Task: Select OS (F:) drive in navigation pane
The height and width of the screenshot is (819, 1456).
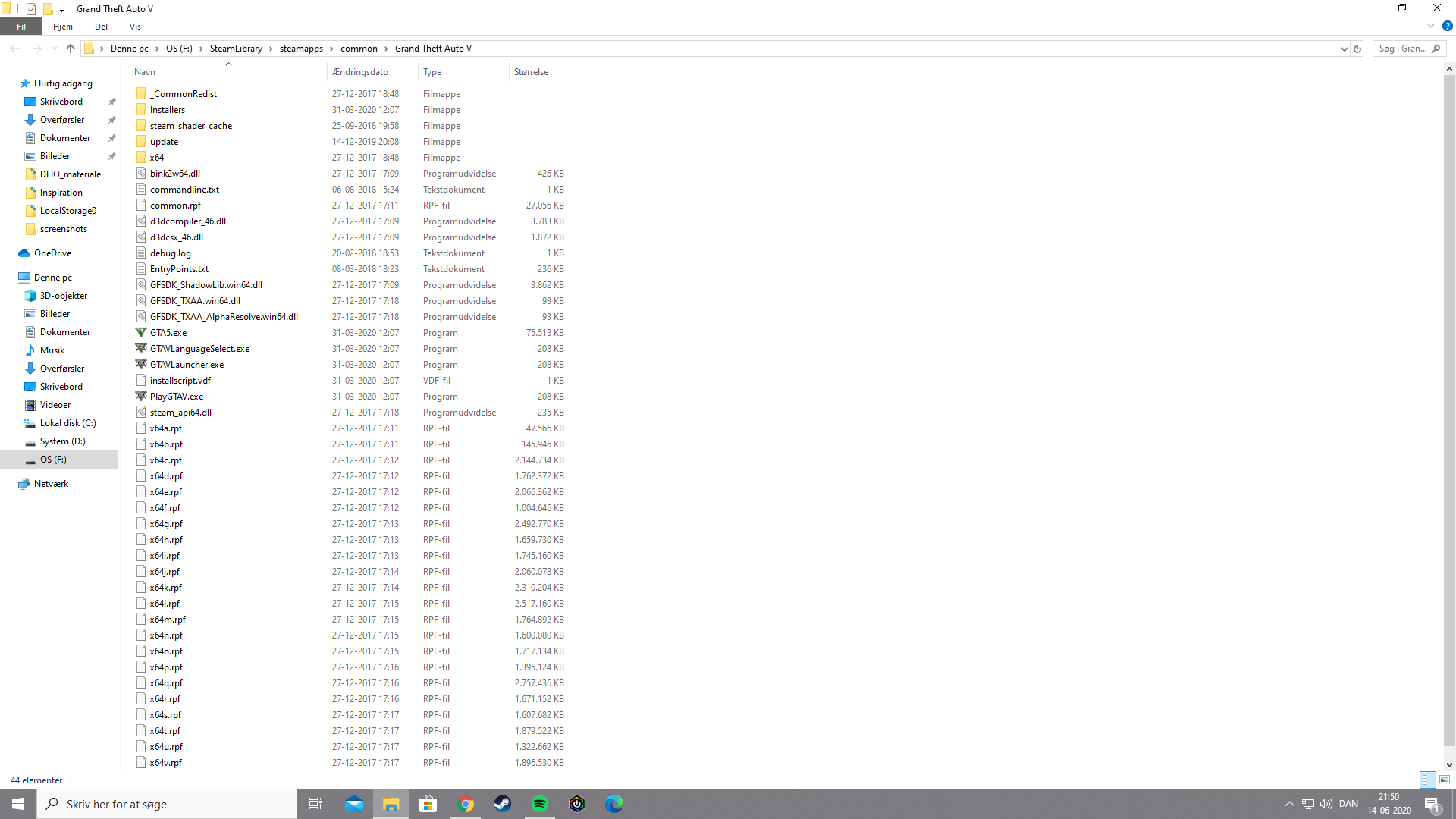Action: click(53, 460)
